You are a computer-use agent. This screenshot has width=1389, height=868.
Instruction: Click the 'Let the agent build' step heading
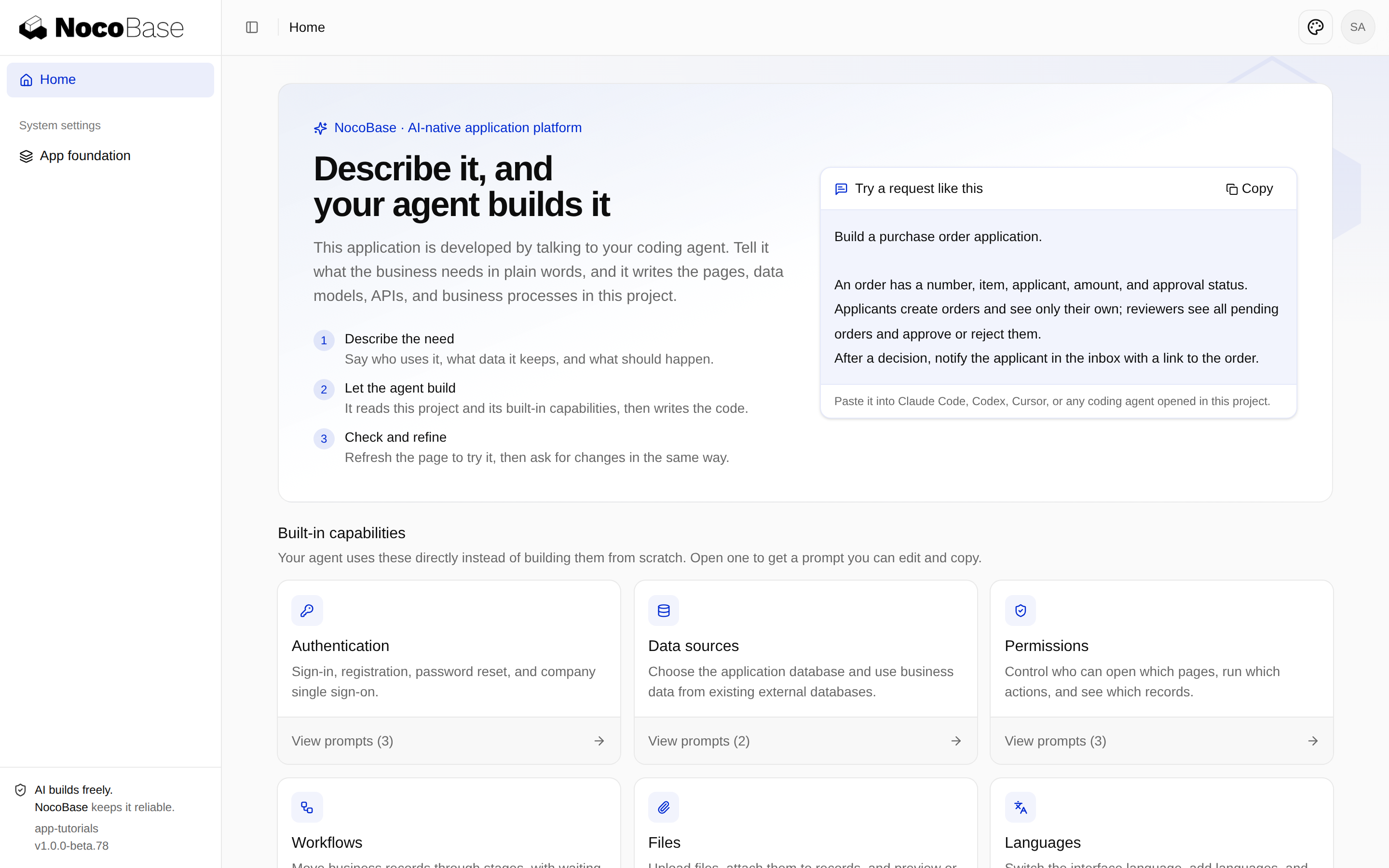pos(400,389)
